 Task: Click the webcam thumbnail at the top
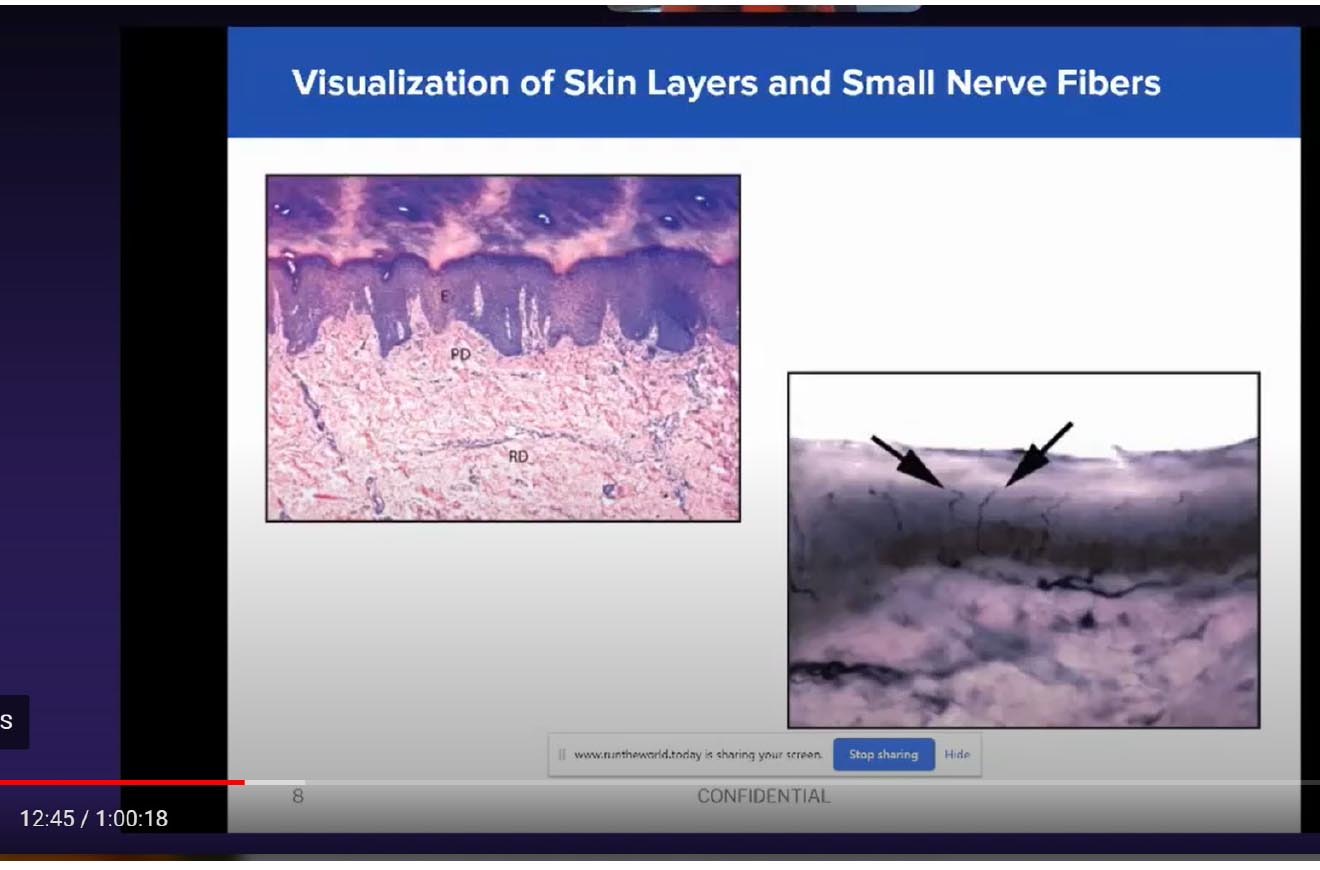[763, 6]
